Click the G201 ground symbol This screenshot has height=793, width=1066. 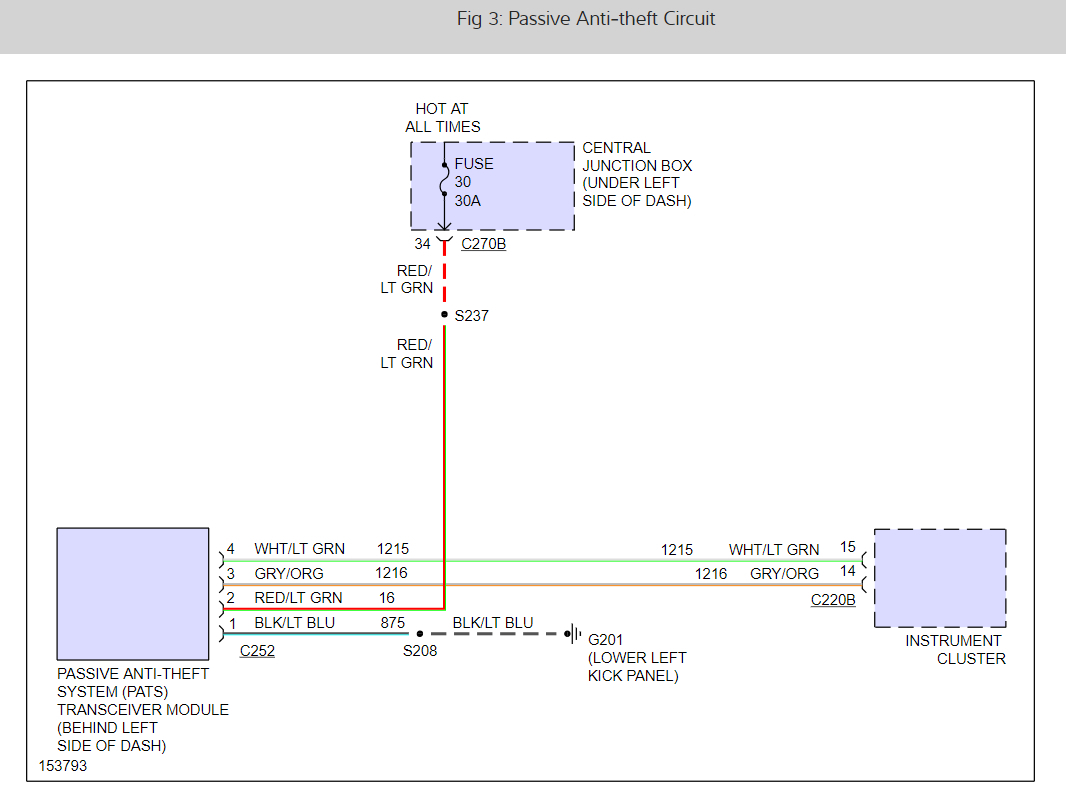pyautogui.click(x=573, y=634)
